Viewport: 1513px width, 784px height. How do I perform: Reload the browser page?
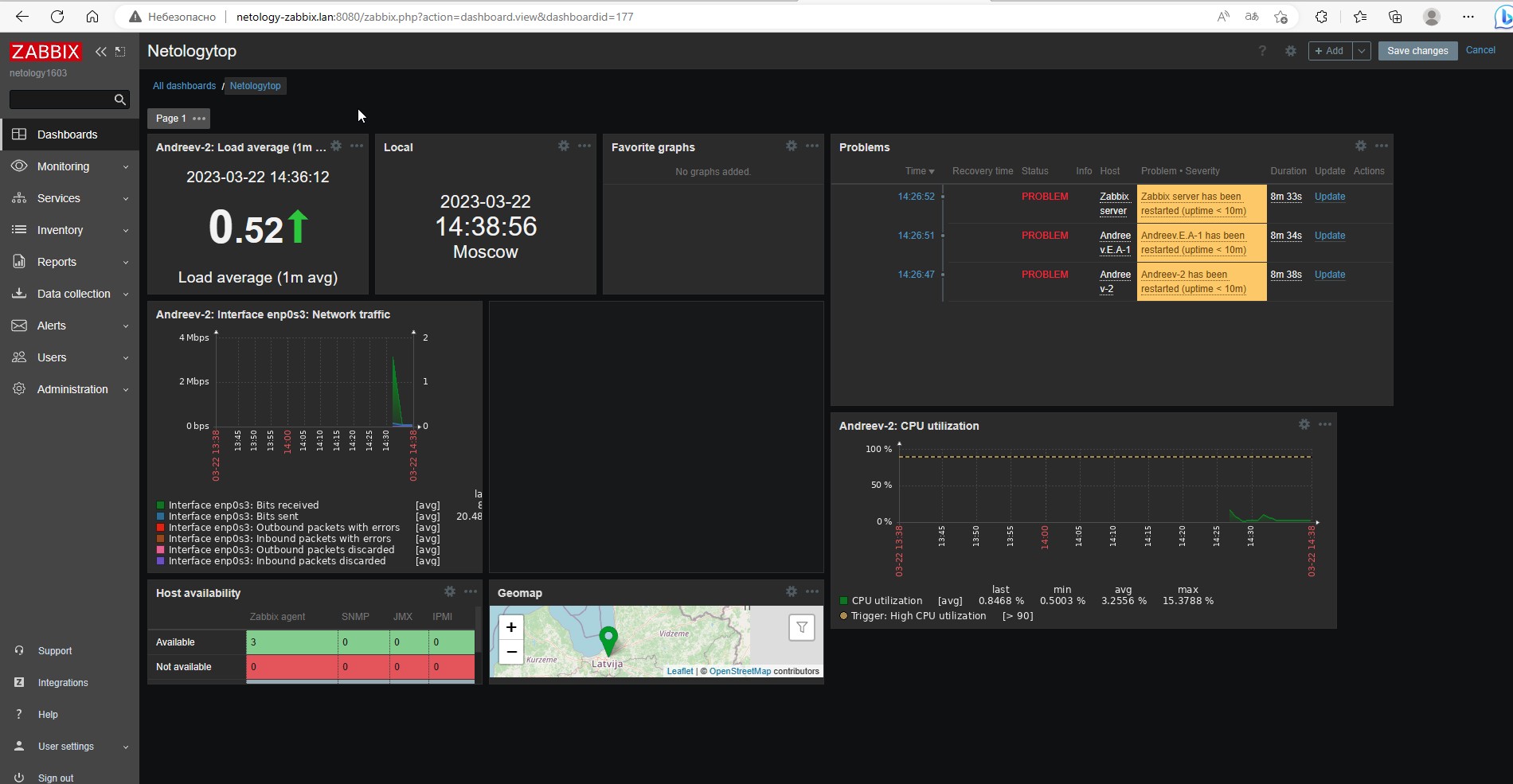57,17
